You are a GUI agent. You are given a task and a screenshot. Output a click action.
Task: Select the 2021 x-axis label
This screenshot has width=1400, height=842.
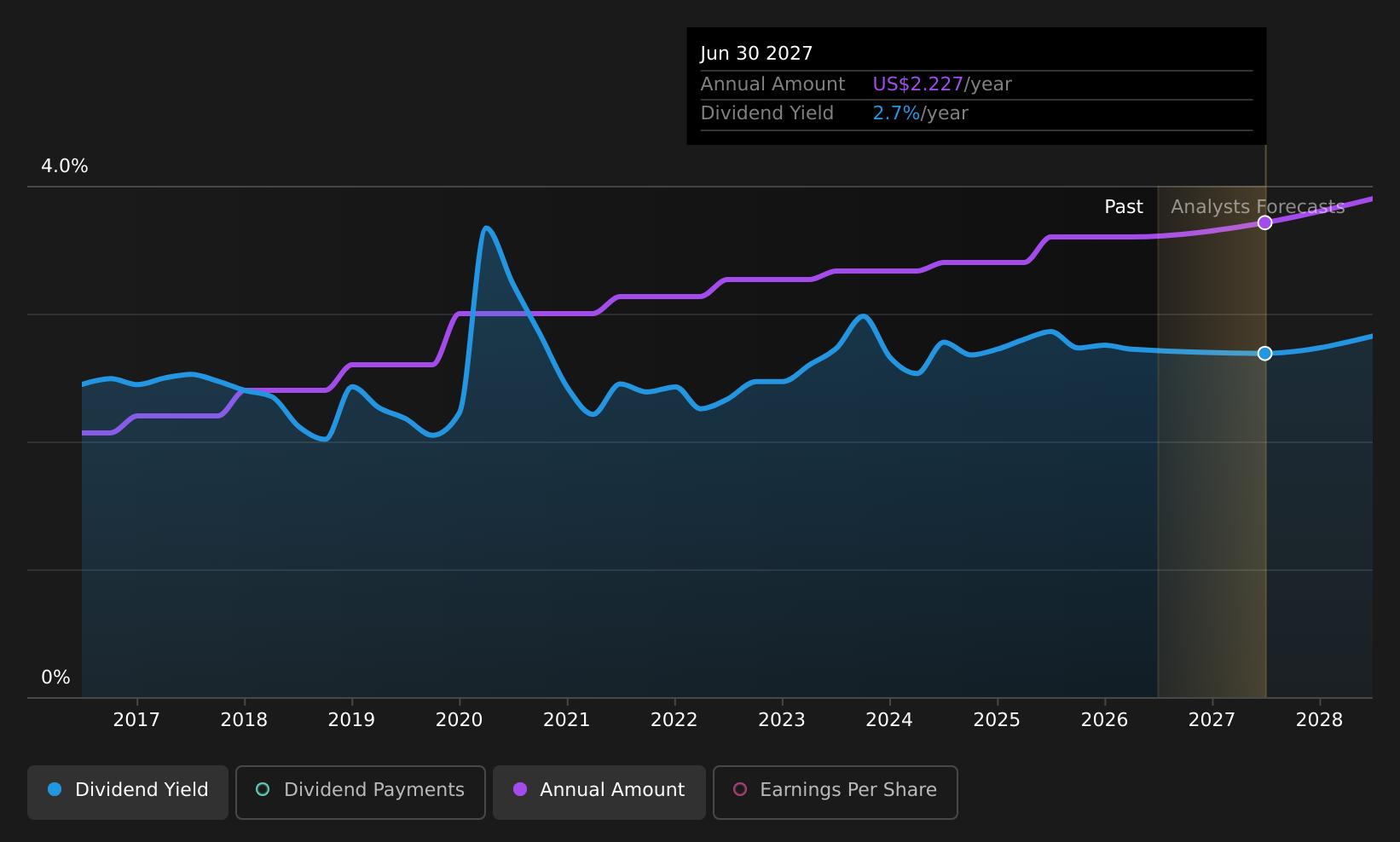(x=567, y=720)
